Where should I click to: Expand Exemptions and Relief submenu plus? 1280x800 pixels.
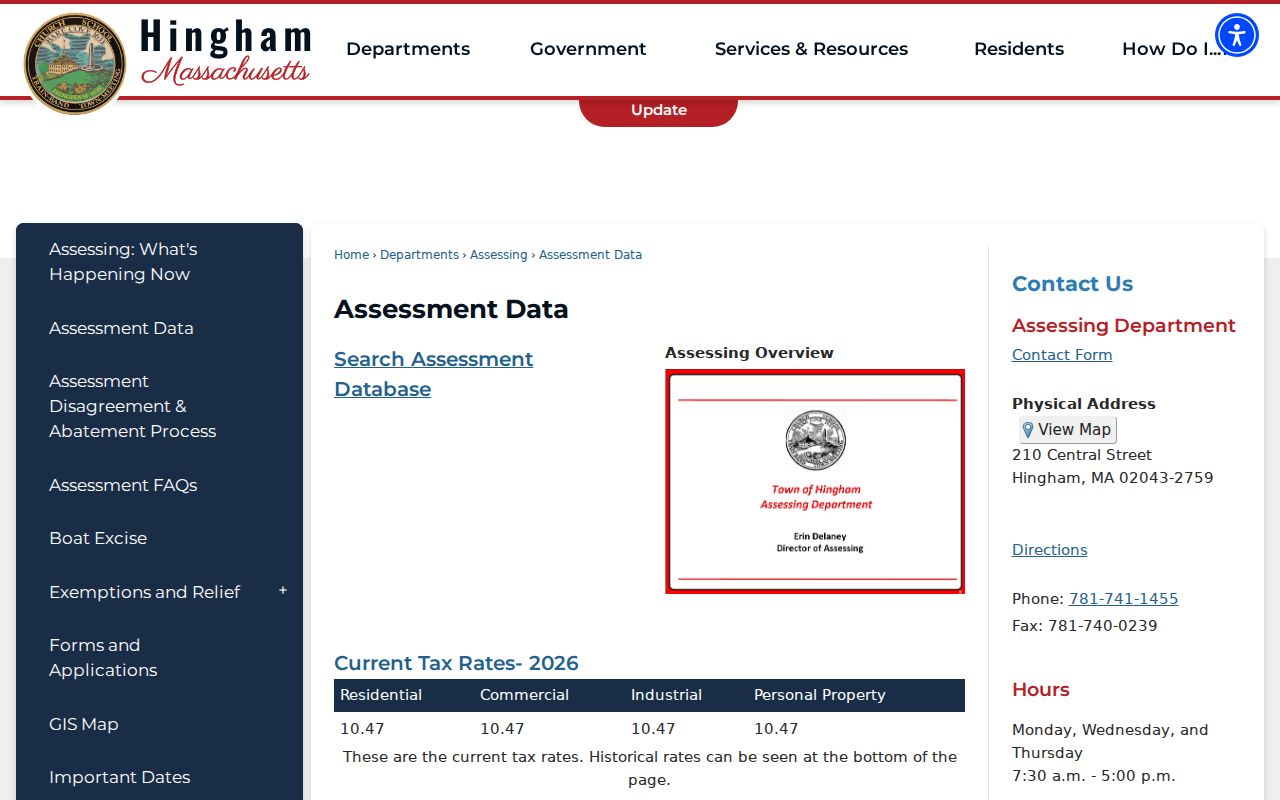tap(283, 591)
